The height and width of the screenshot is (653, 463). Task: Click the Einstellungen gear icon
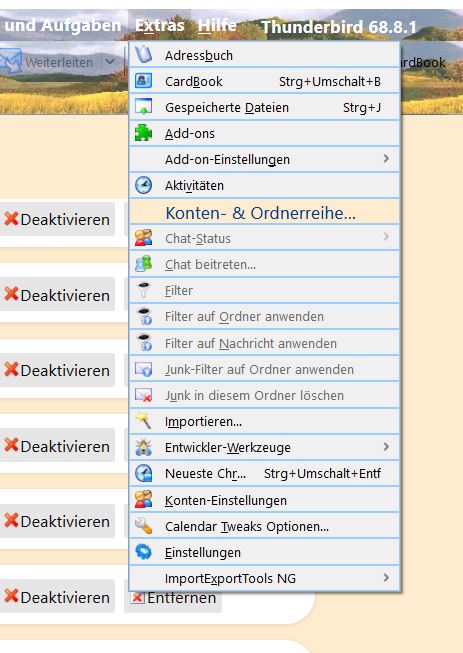143,552
